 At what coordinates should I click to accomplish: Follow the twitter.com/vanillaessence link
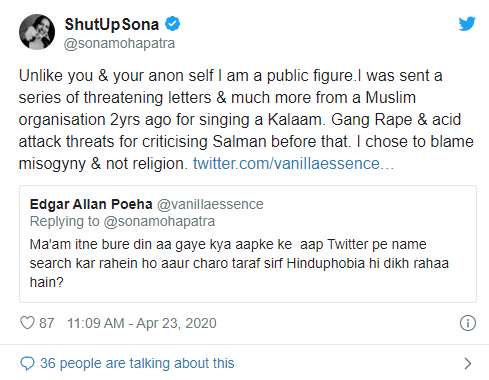(x=293, y=164)
